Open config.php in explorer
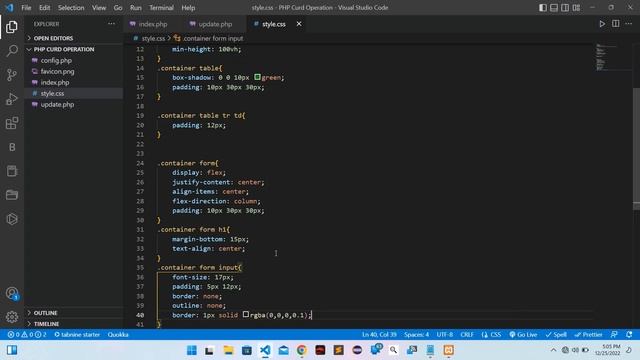The height and width of the screenshot is (360, 640). [x=73, y=60]
